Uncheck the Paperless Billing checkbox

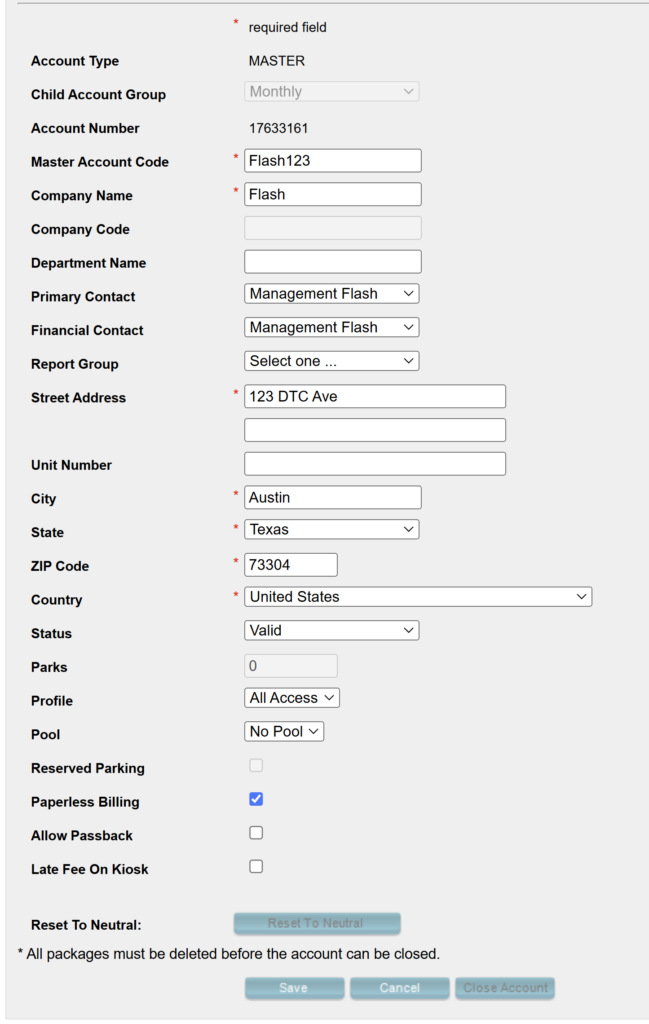point(256,799)
